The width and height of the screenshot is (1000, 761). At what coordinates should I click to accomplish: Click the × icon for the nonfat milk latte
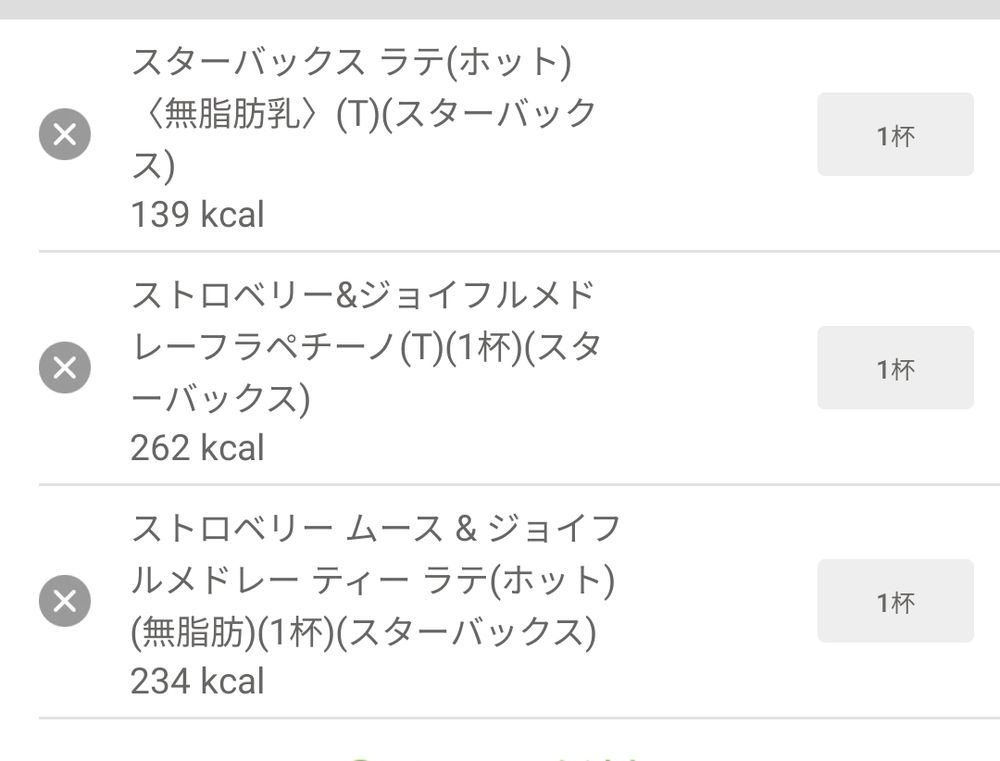65,134
